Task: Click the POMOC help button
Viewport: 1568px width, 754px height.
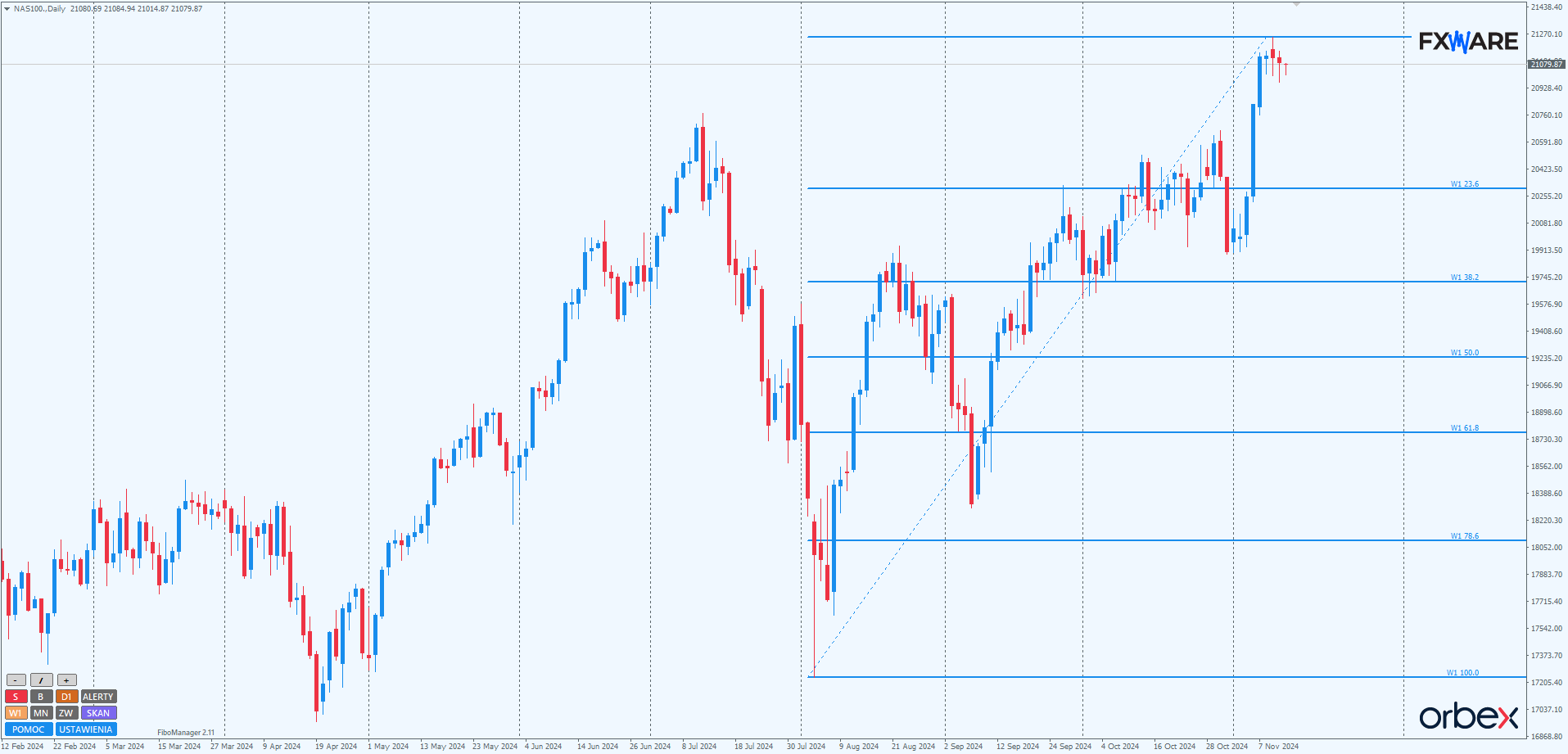Action: pos(29,729)
